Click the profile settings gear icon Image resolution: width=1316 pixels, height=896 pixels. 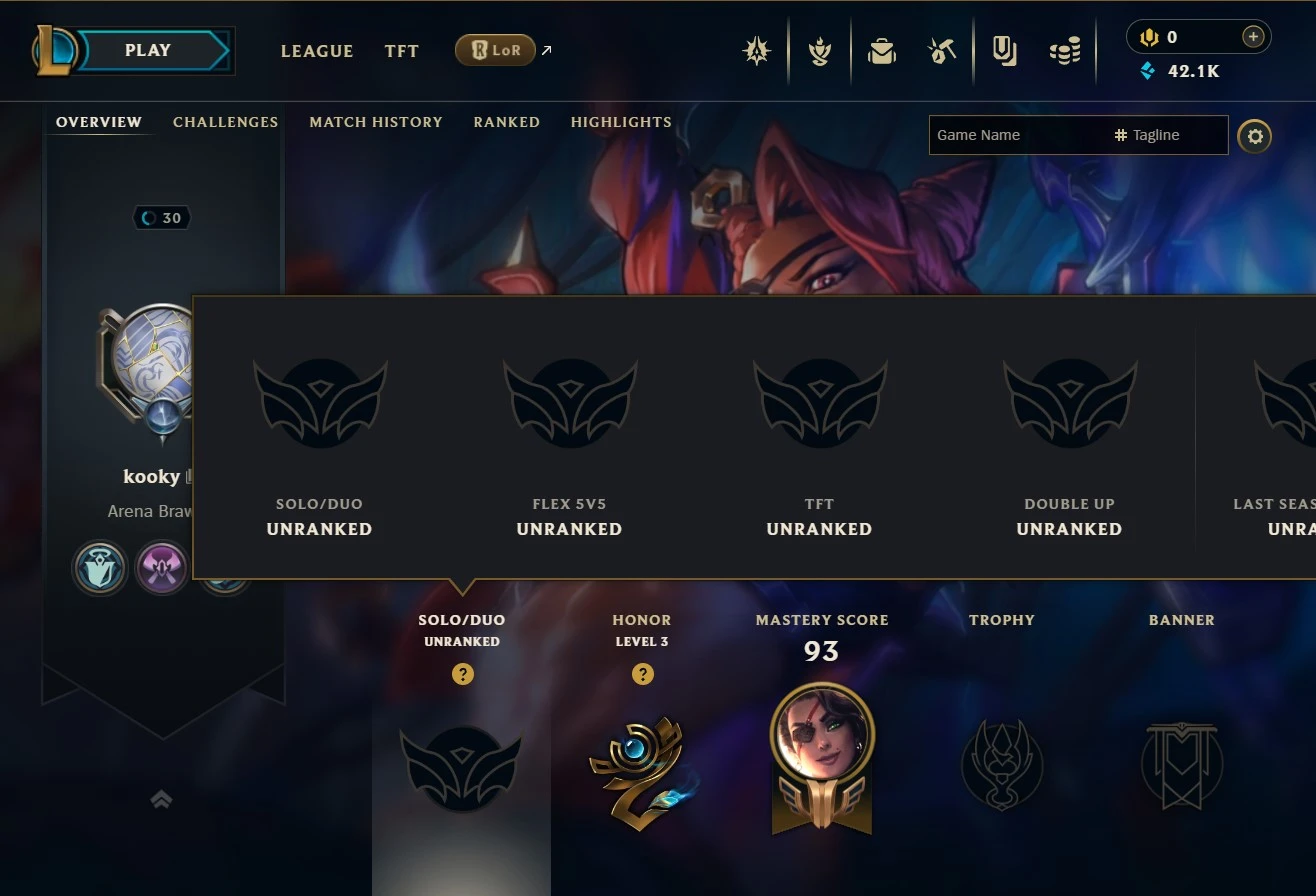(1255, 135)
